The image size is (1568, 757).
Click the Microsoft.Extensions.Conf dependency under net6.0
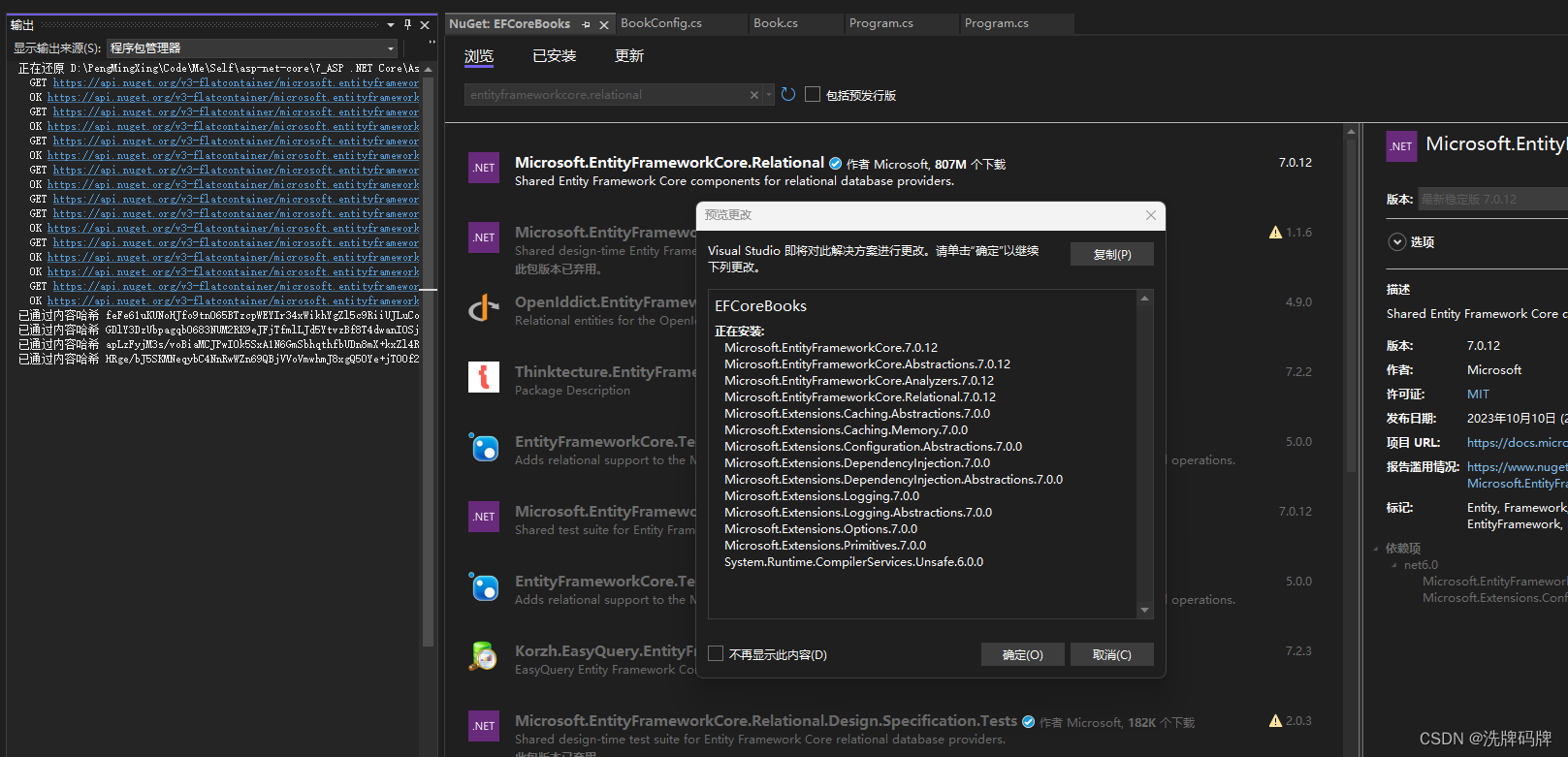(1494, 598)
